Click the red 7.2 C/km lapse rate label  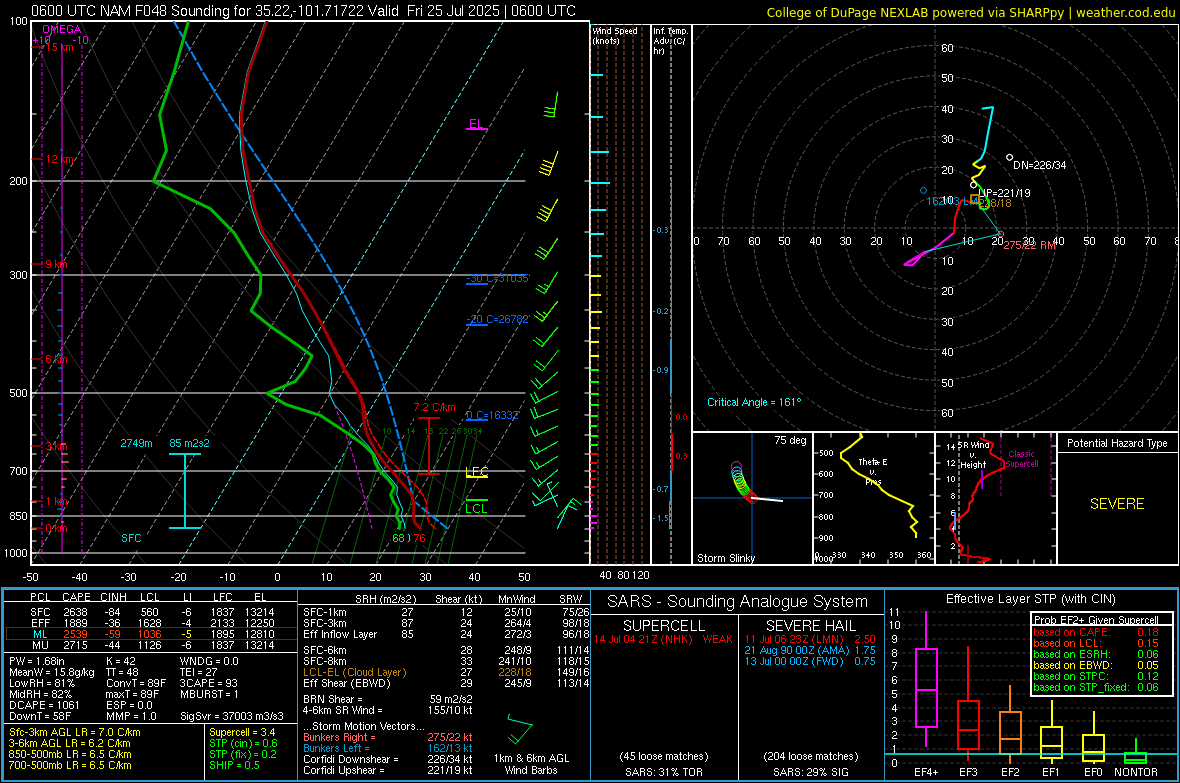tap(434, 407)
